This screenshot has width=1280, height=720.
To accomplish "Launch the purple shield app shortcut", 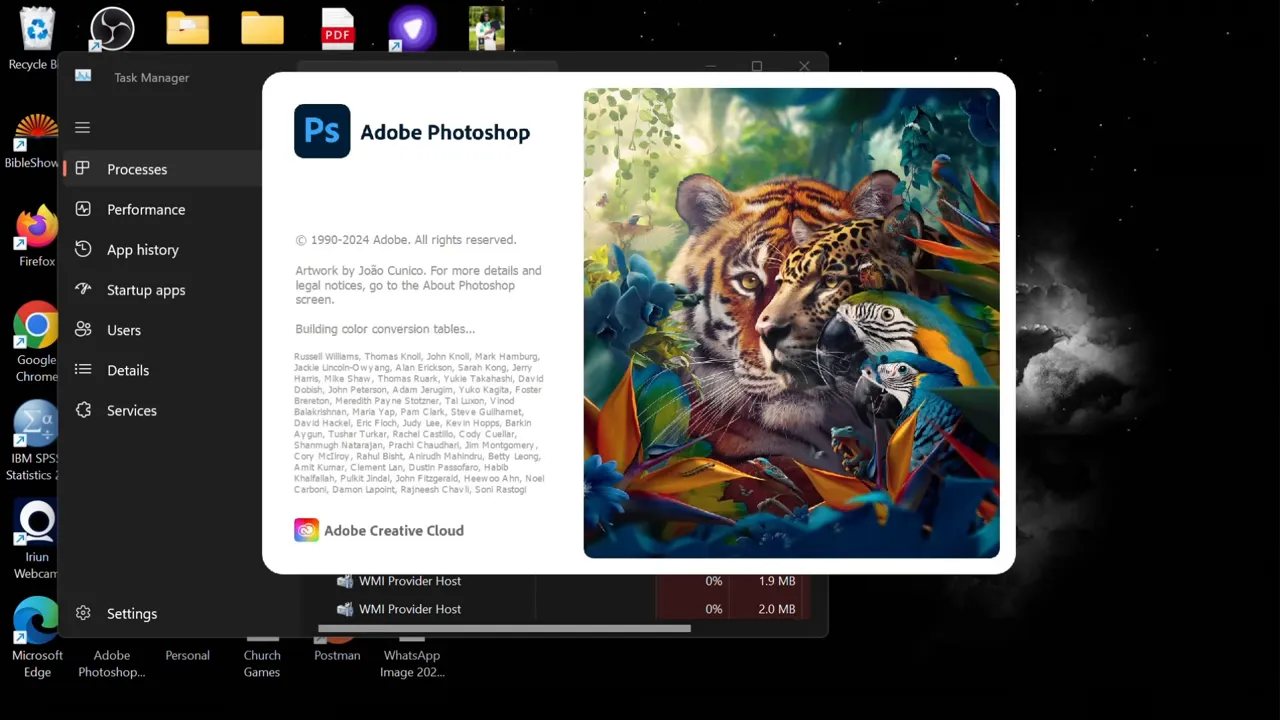I will click(412, 28).
